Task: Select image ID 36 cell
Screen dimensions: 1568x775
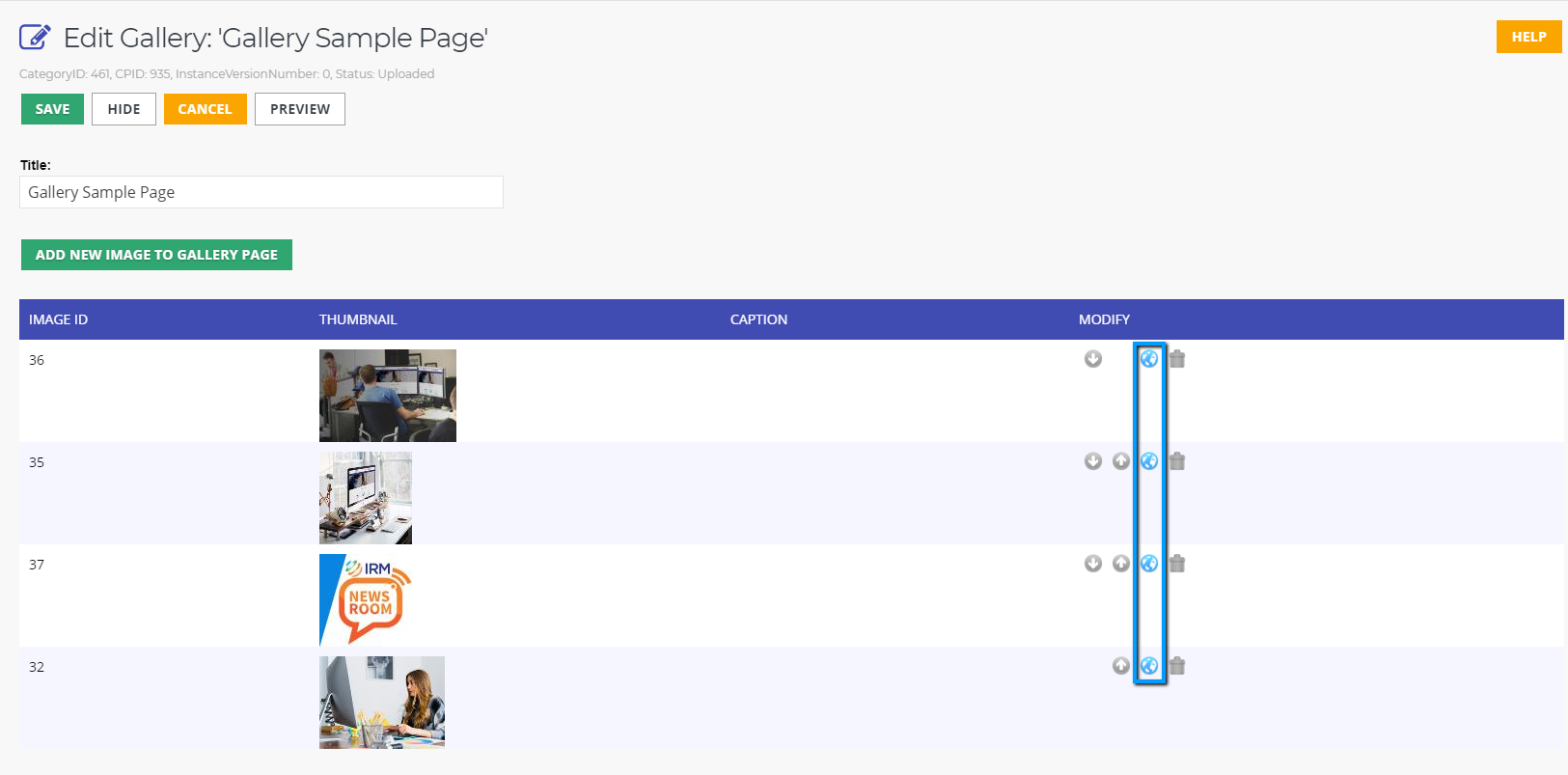Action: [x=37, y=360]
